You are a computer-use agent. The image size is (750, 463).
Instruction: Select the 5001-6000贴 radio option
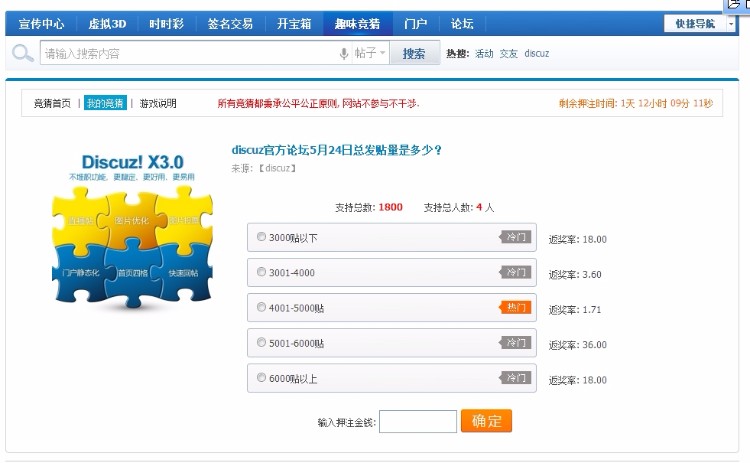[261, 342]
